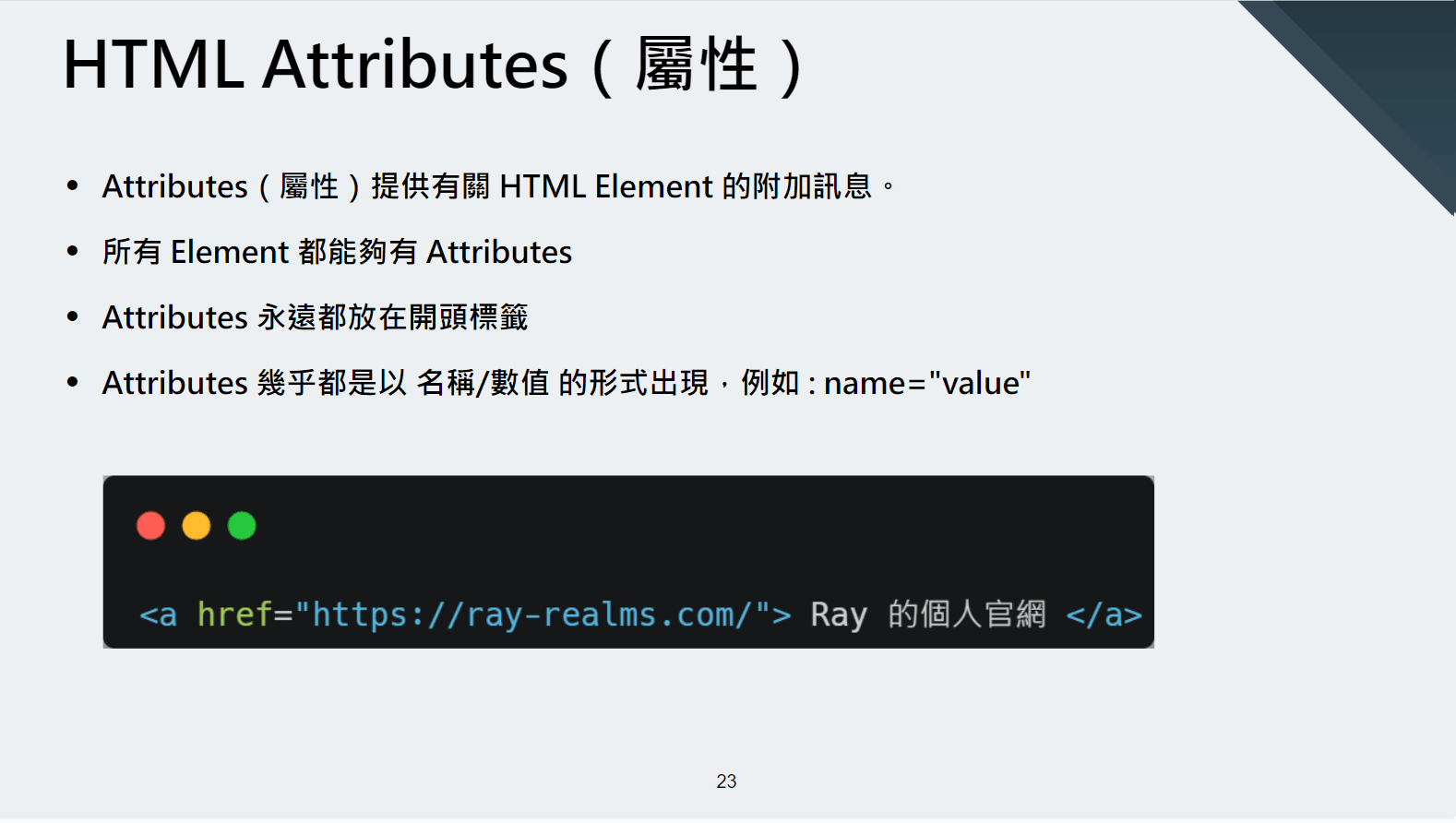1456x823 pixels.
Task: Click the yellow dot in the code window
Action: click(196, 526)
